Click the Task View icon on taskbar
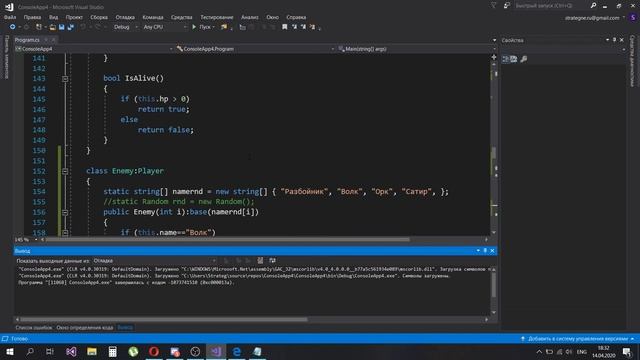 click(50, 351)
